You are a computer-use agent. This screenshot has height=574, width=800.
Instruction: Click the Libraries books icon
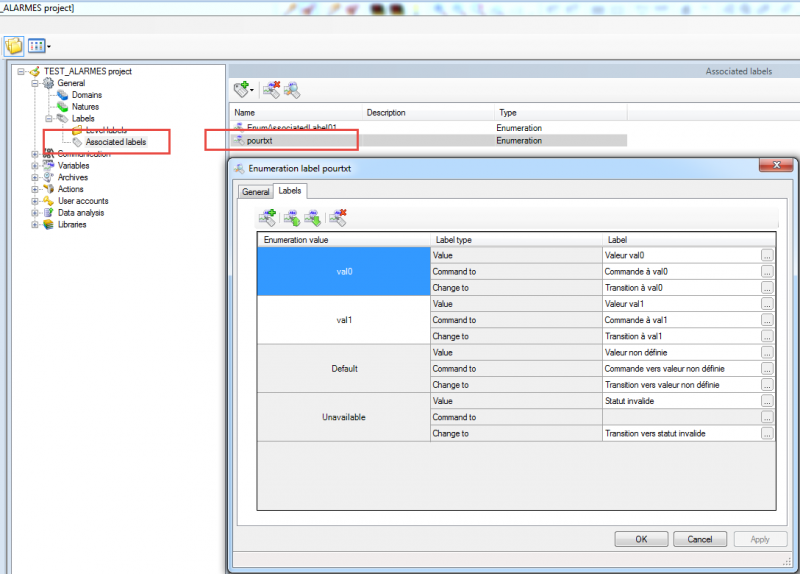click(48, 224)
